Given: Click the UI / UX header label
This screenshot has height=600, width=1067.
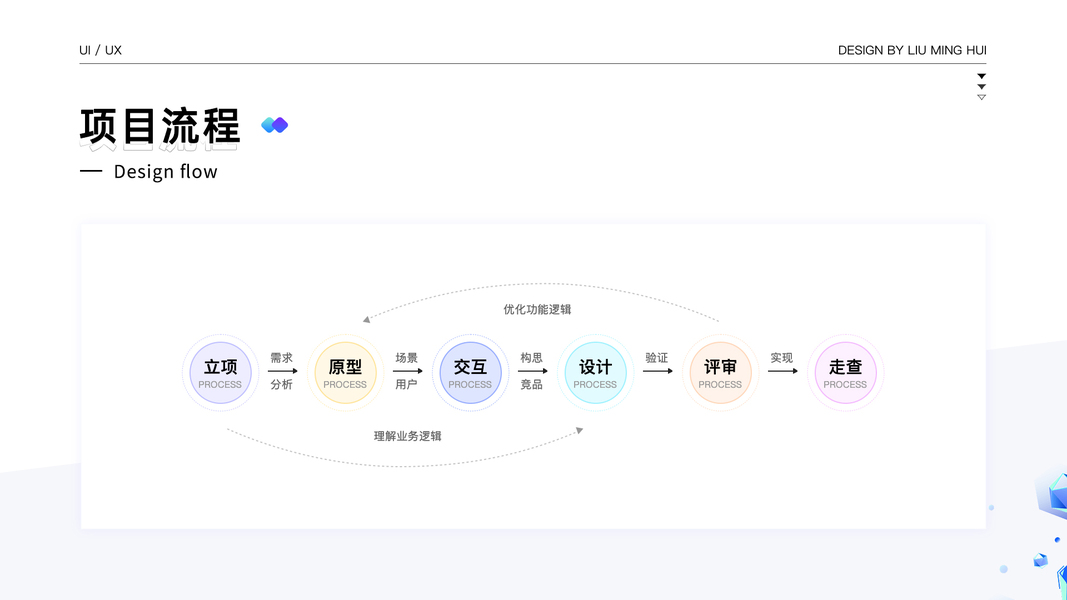Looking at the screenshot, I should (100, 50).
